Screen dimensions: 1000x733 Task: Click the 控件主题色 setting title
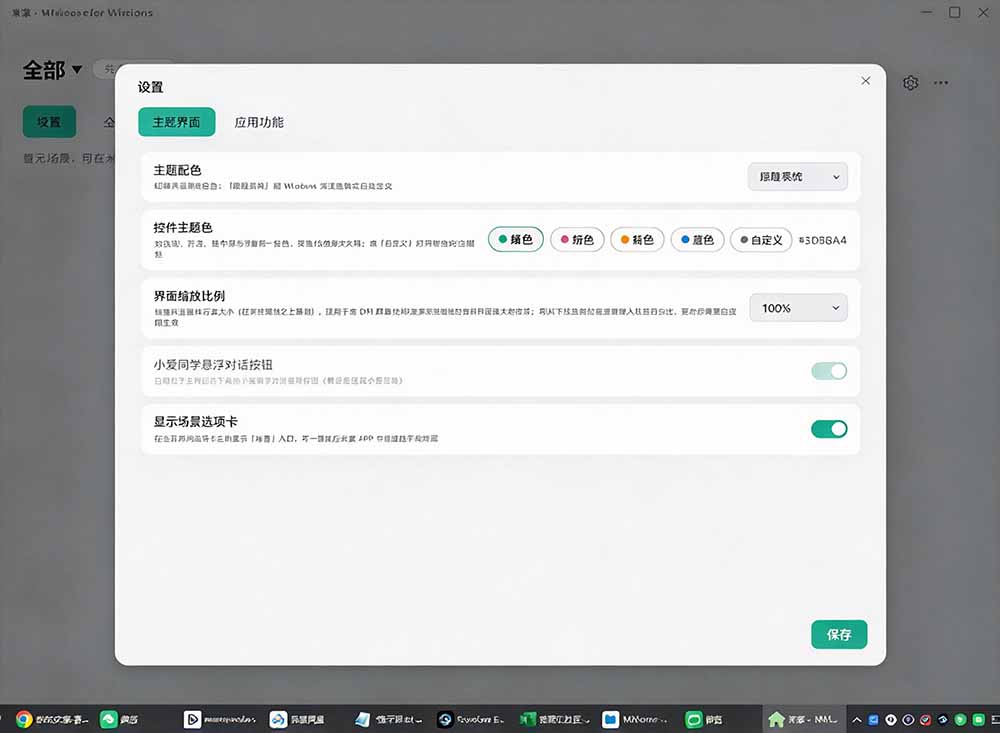click(183, 228)
